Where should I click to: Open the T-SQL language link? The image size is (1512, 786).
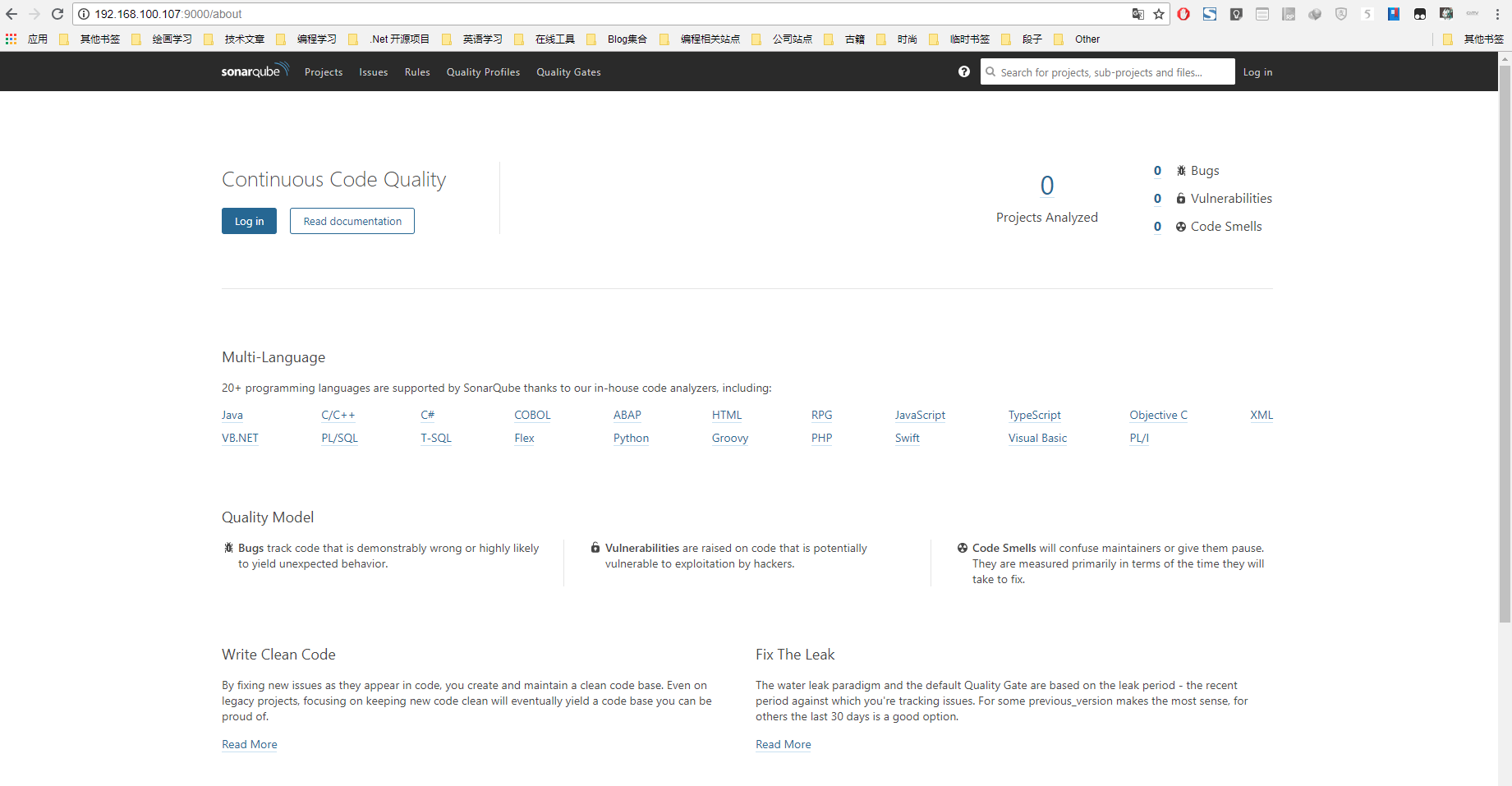[436, 439]
